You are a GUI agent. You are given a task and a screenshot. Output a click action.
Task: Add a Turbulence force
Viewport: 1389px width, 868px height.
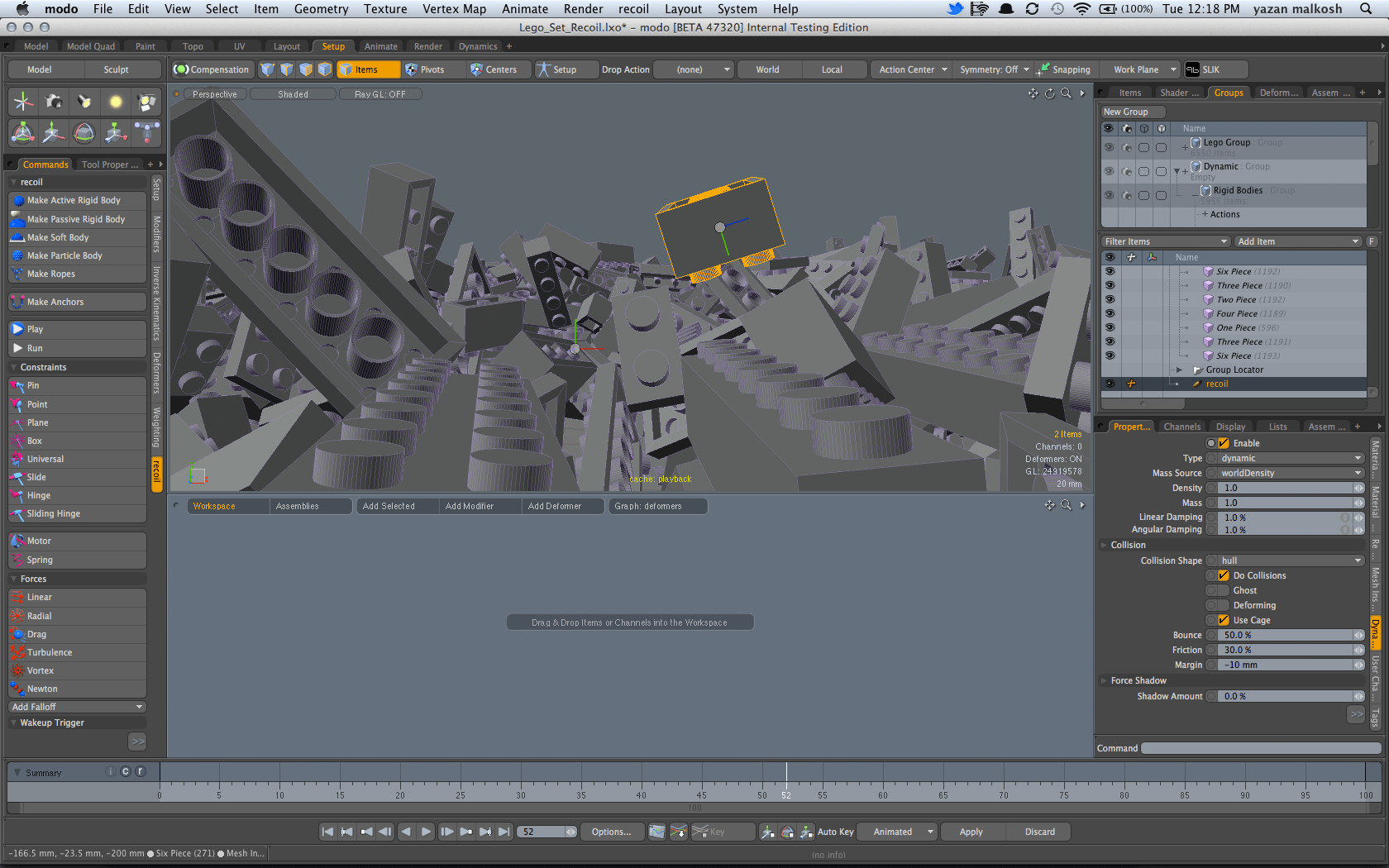tap(77, 652)
